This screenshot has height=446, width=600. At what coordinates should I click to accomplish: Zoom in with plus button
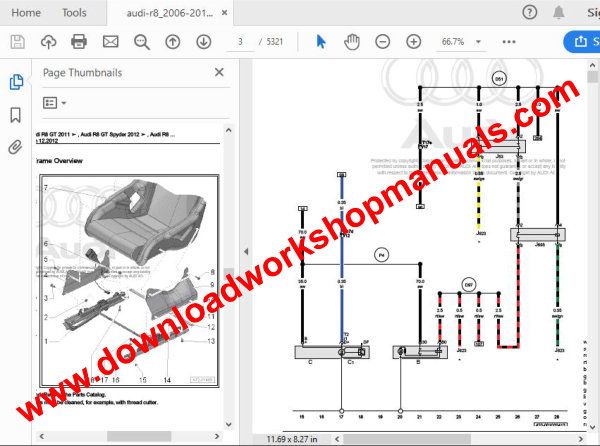click(413, 42)
